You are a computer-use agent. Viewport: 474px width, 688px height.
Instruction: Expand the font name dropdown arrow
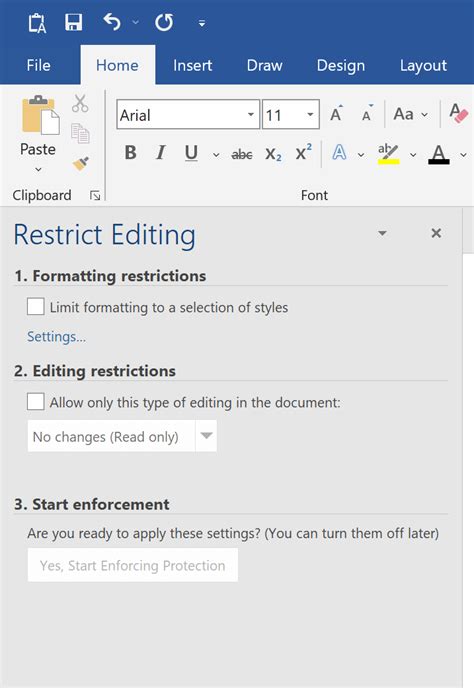[251, 115]
